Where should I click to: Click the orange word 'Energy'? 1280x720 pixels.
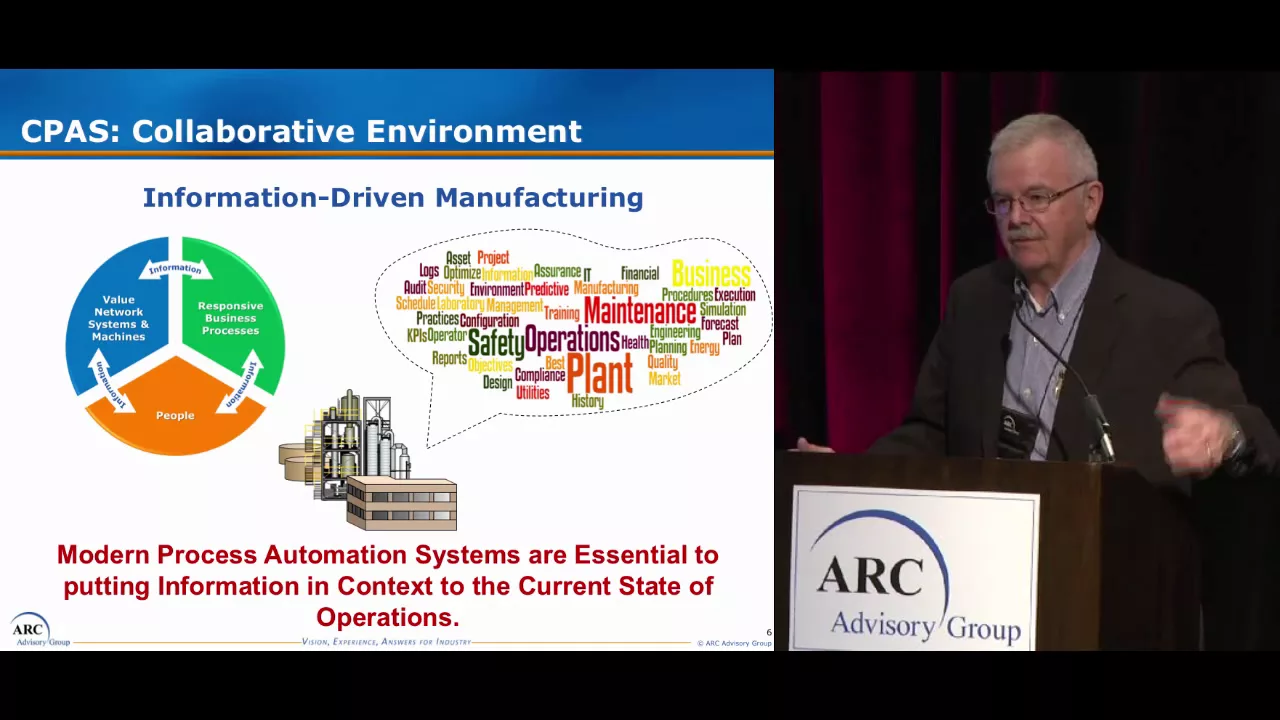[x=705, y=348]
